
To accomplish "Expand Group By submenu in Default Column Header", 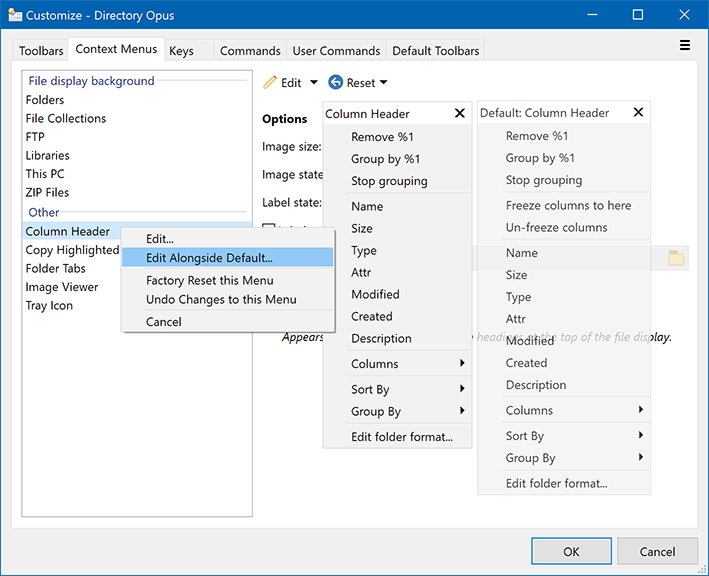I will pyautogui.click(x=640, y=457).
